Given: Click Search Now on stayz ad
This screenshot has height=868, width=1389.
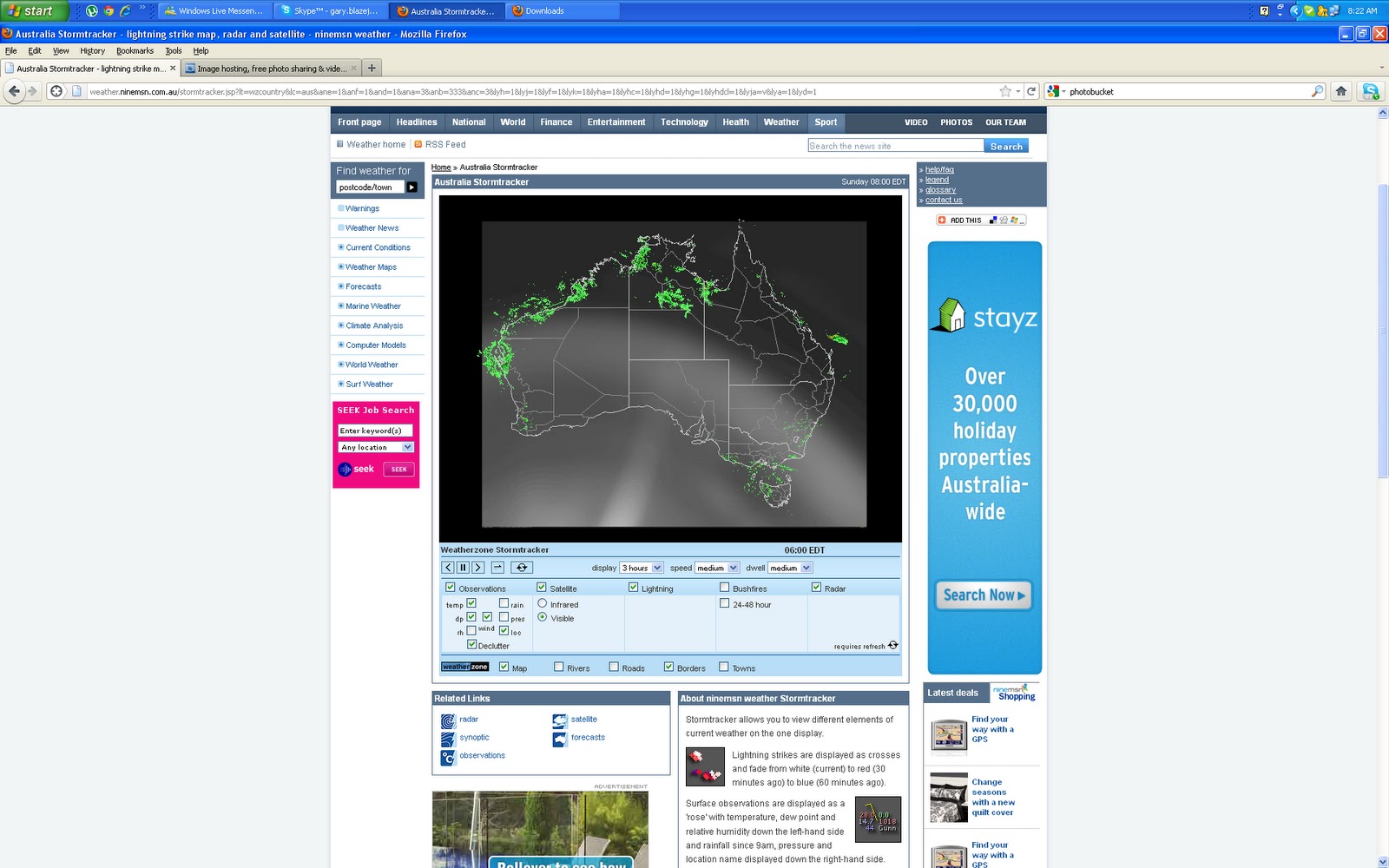Looking at the screenshot, I should point(984,595).
